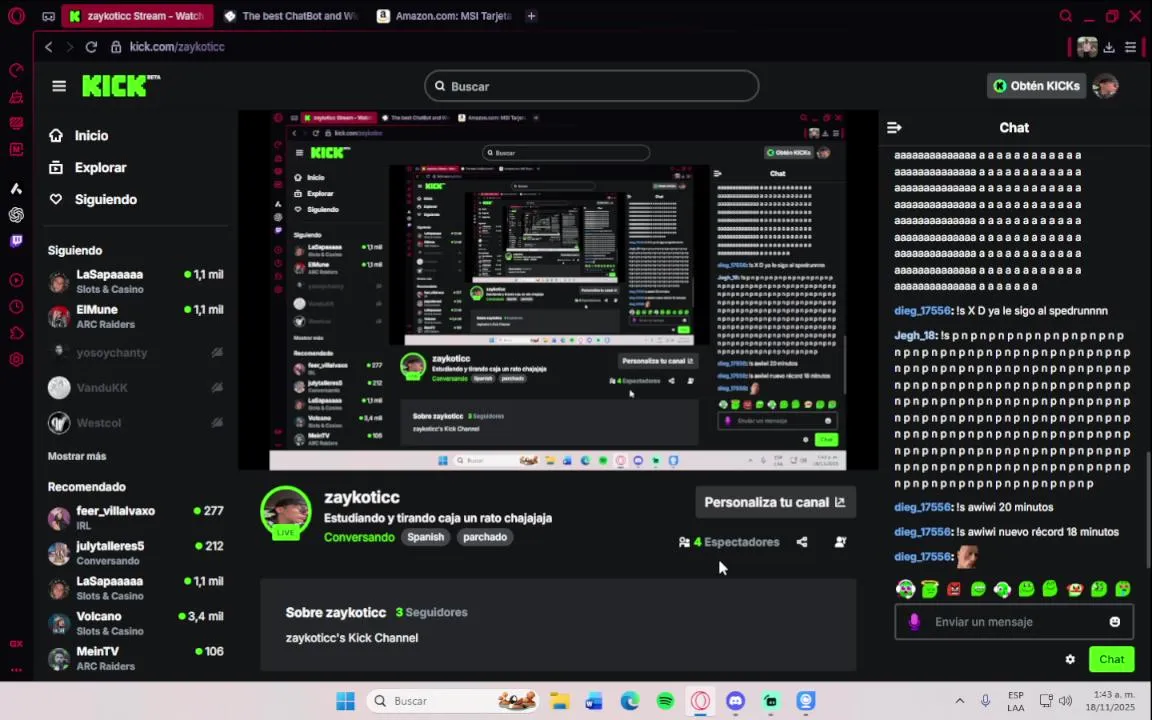Open the chat settings gear icon
Screen dimensions: 1152x720
1070,660
